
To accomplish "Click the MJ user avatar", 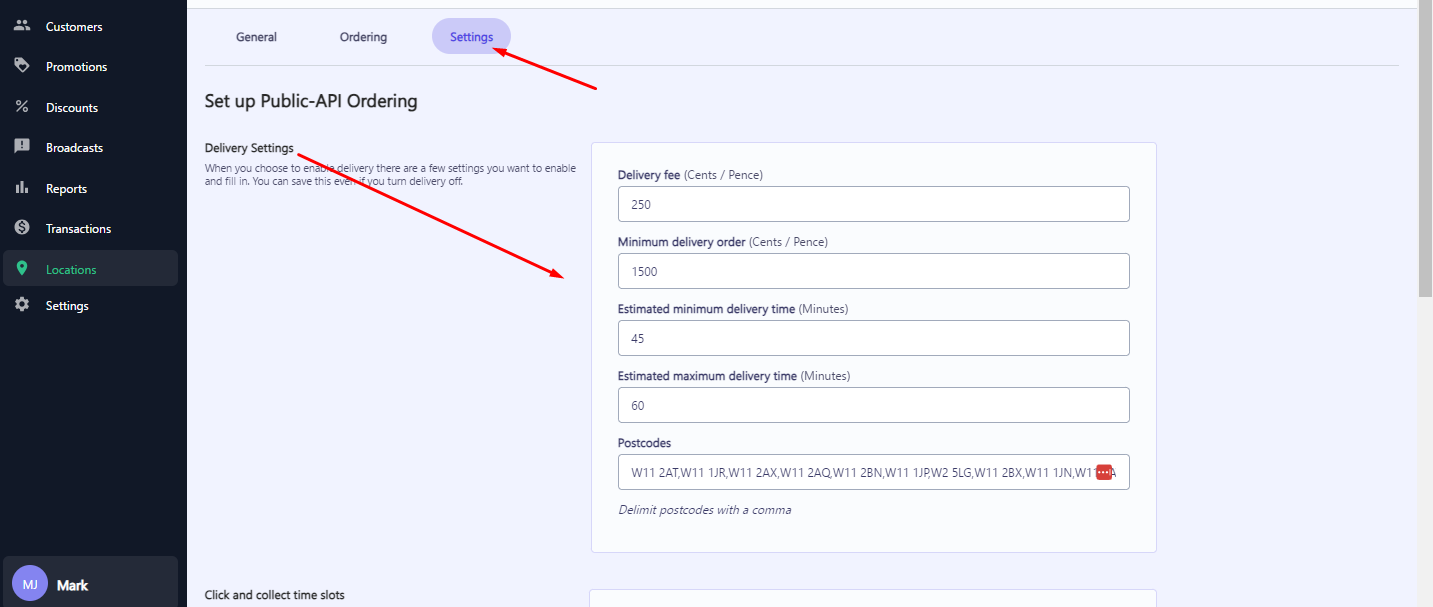I will pos(30,584).
